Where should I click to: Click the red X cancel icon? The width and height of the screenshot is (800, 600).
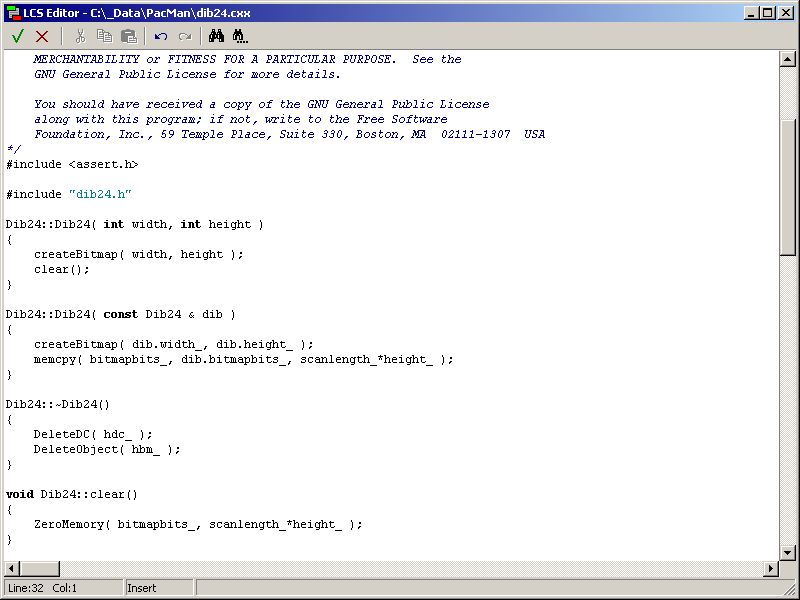tap(43, 35)
